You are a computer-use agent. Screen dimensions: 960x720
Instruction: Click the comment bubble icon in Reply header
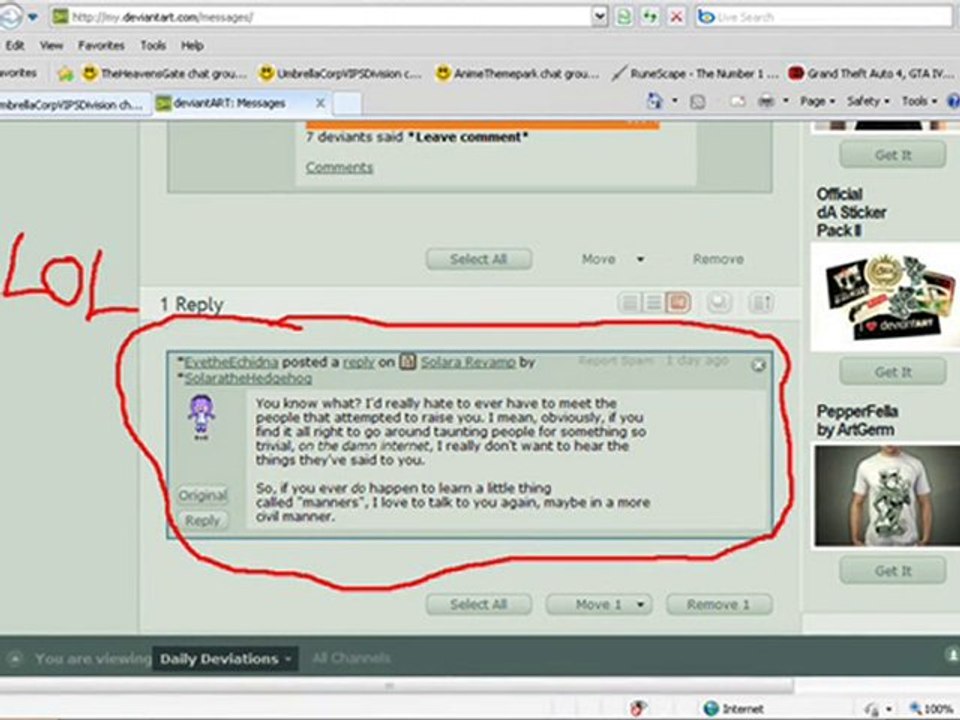tap(719, 302)
